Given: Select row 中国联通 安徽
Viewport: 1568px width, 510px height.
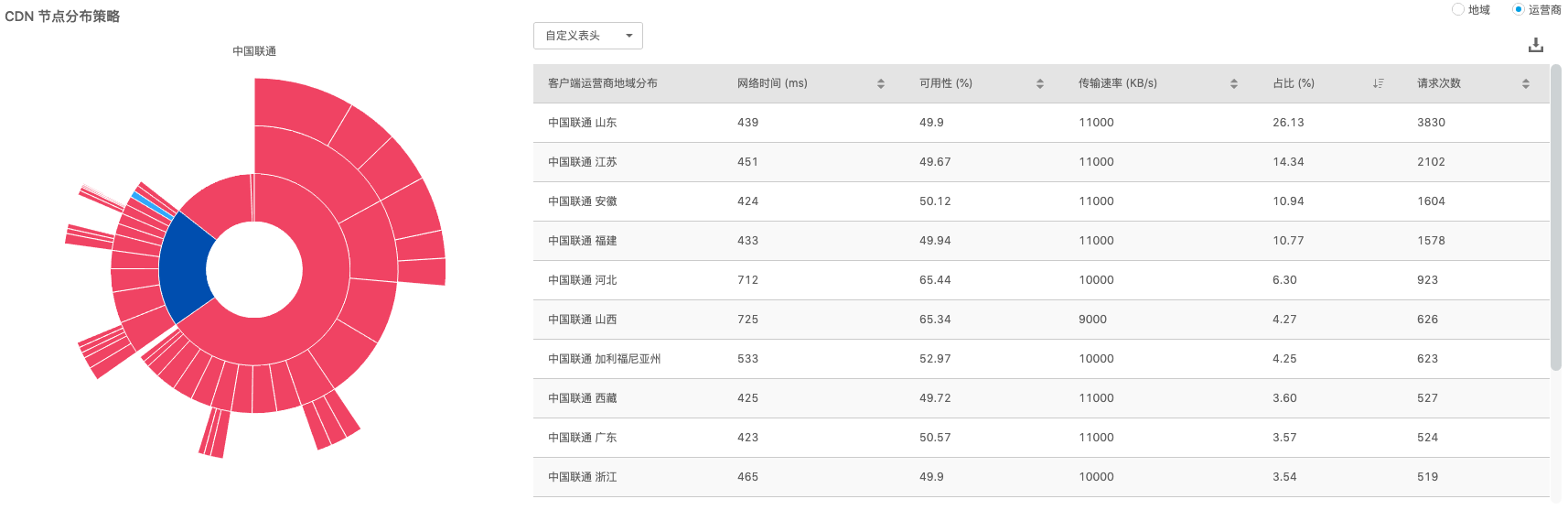Looking at the screenshot, I should [x=1041, y=201].
